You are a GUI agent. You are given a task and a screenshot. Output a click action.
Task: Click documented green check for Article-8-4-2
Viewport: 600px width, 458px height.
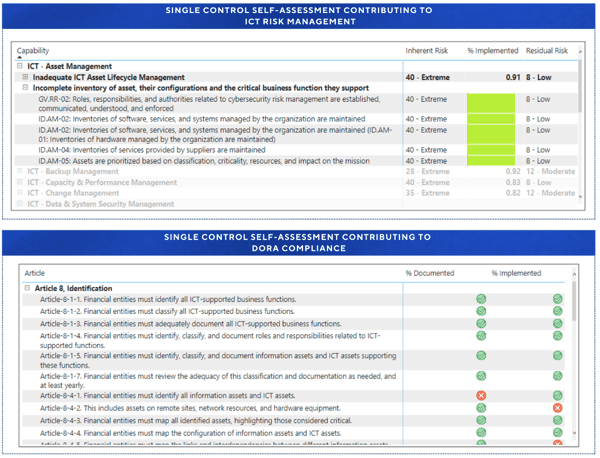[481, 408]
